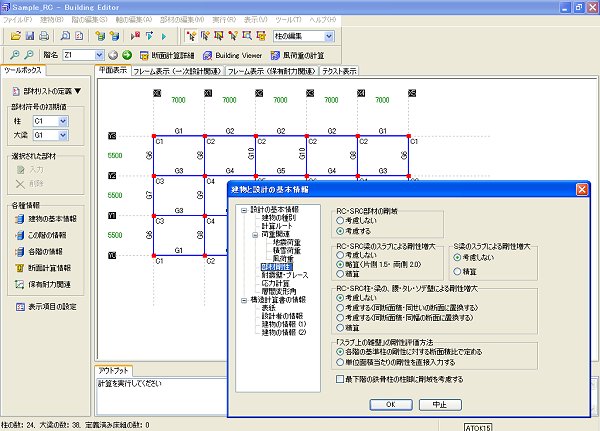Click the アウトプット tab
The image size is (600, 431).
113,371
